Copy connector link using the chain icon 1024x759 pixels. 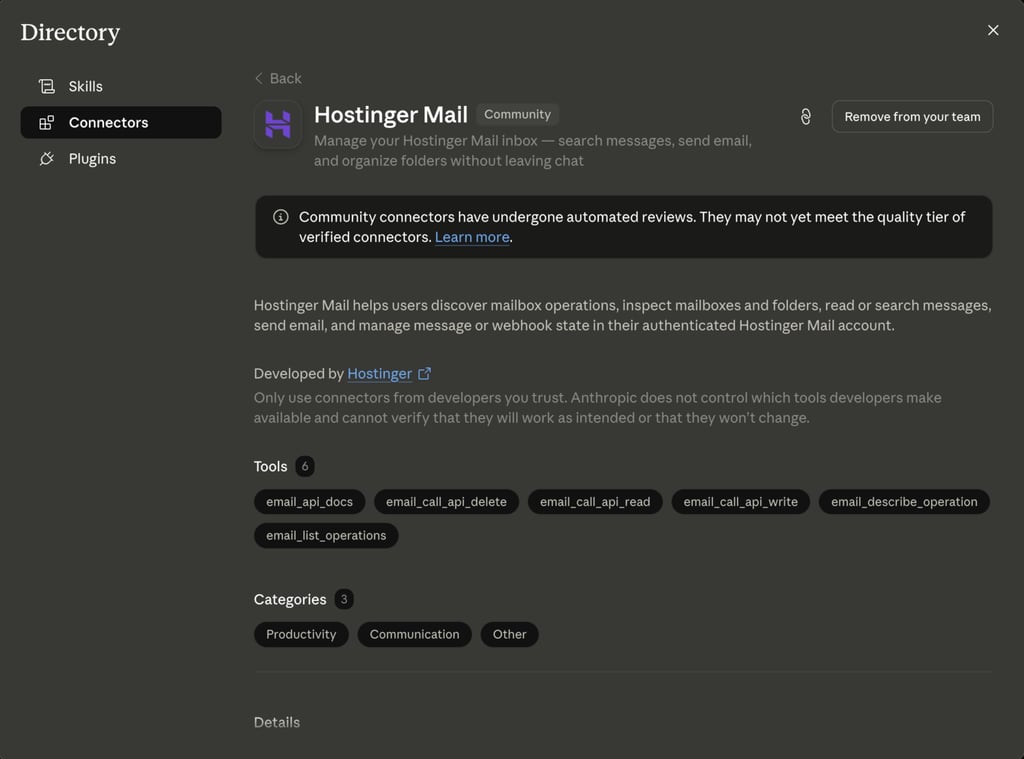coord(806,116)
